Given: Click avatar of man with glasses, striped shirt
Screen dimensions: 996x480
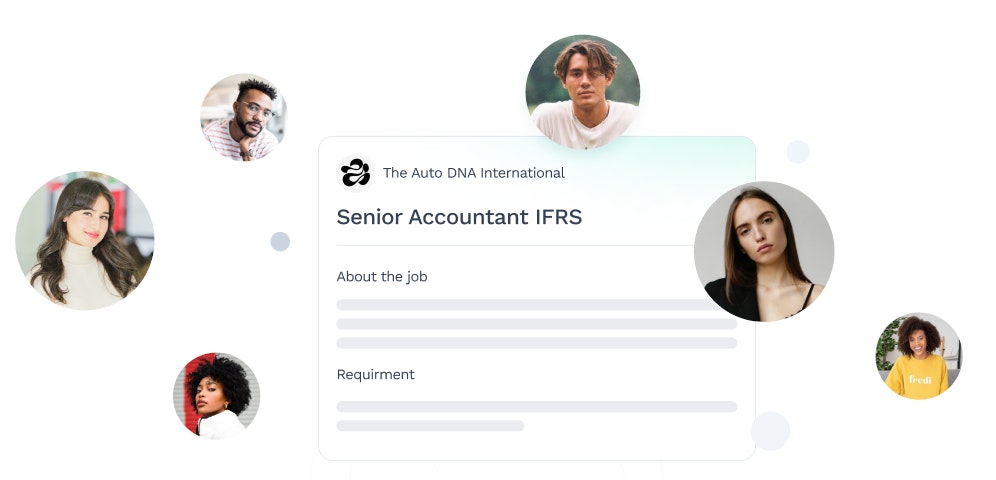Looking at the screenshot, I should (244, 117).
